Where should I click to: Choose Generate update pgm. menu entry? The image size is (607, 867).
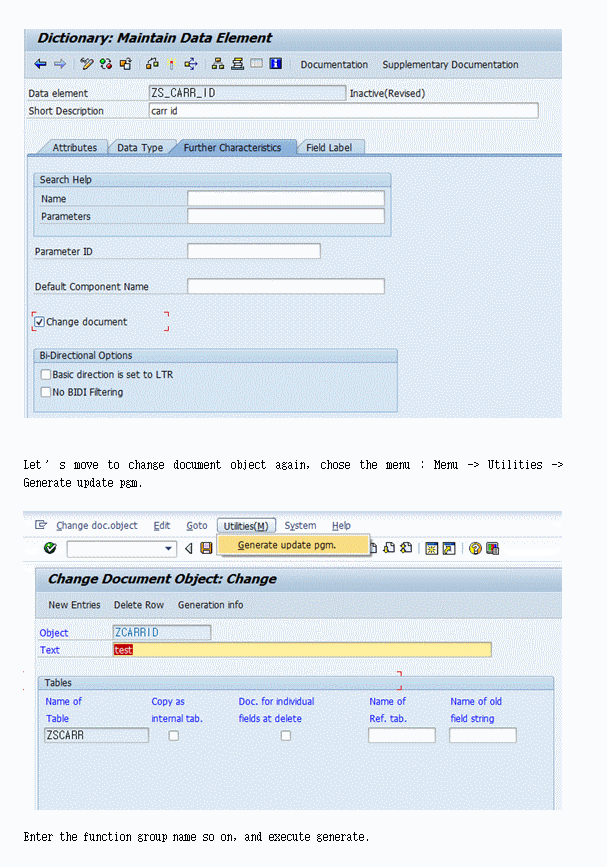[293, 545]
